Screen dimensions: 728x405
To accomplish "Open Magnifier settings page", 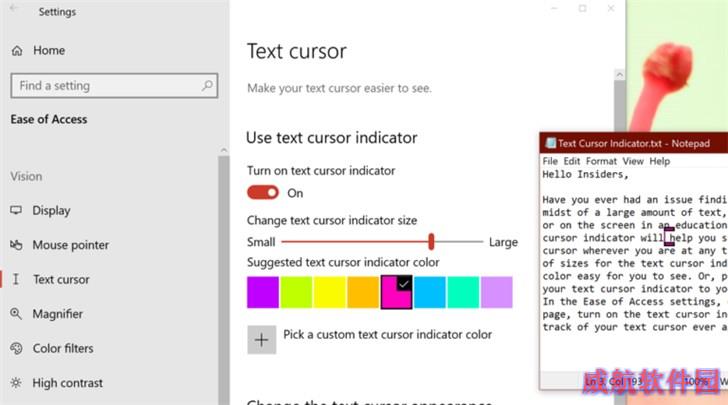I will [57, 314].
